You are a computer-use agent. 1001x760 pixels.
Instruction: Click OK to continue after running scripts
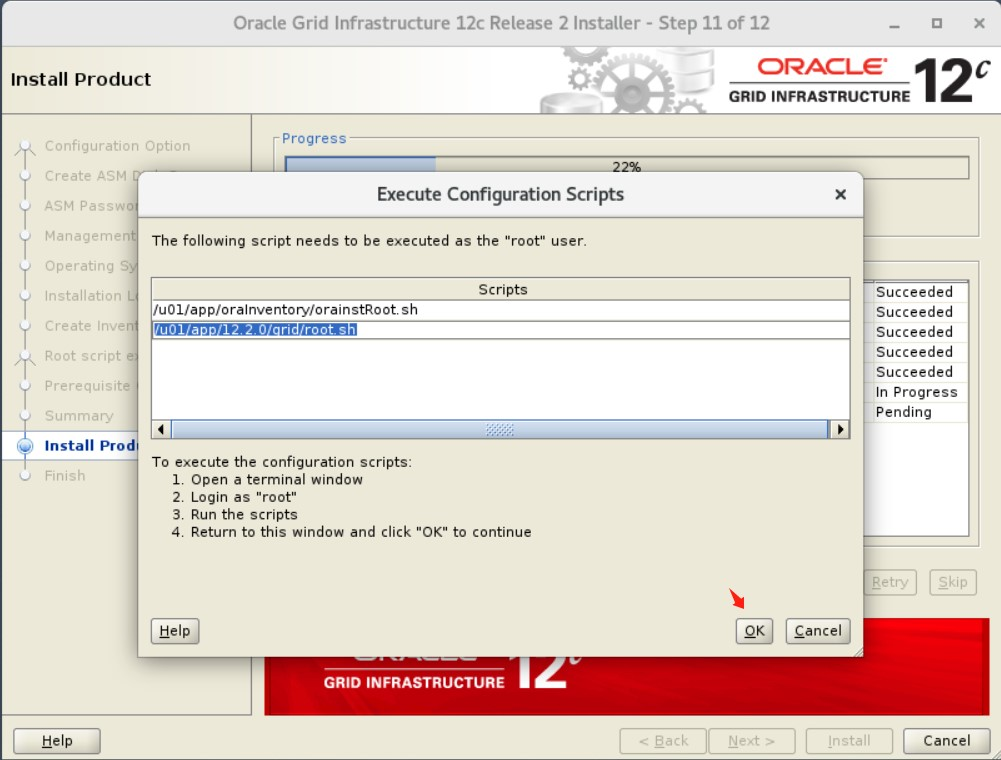coord(753,630)
